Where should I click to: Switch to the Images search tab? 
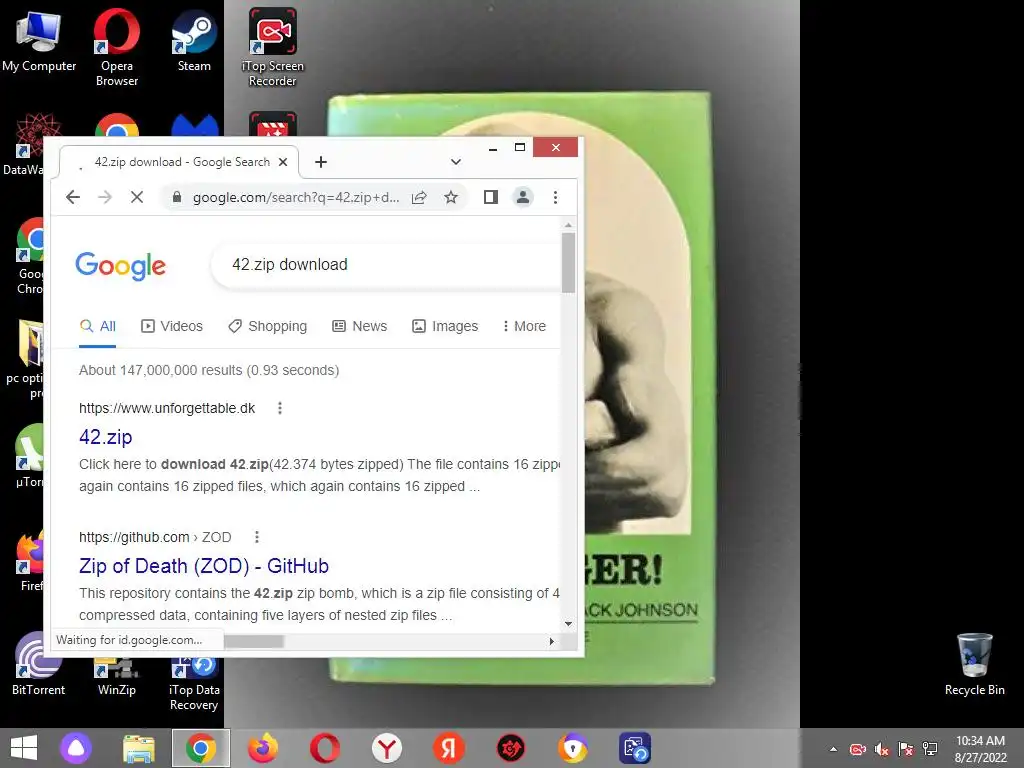click(x=445, y=326)
